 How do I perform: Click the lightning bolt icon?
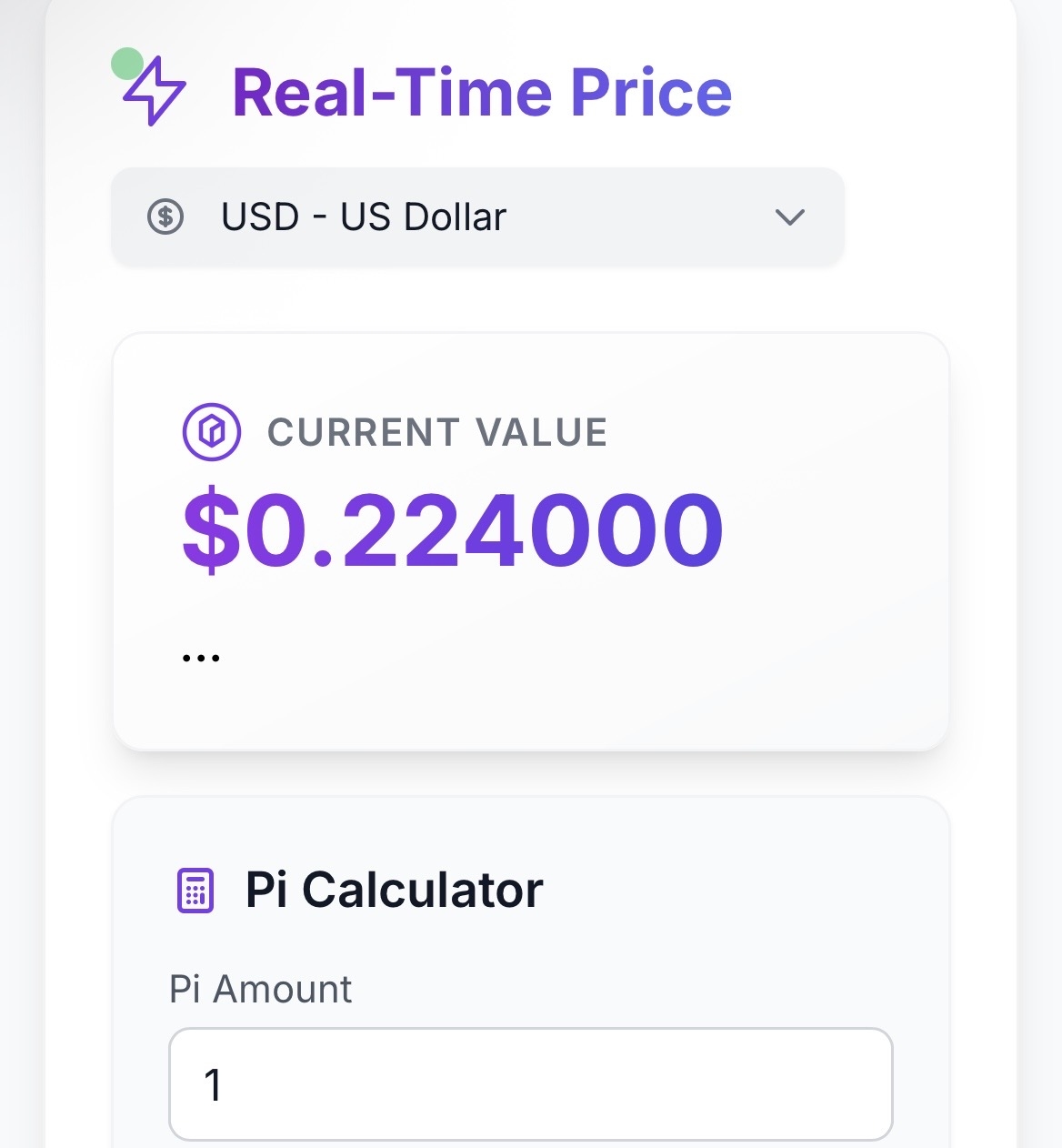coord(155,91)
